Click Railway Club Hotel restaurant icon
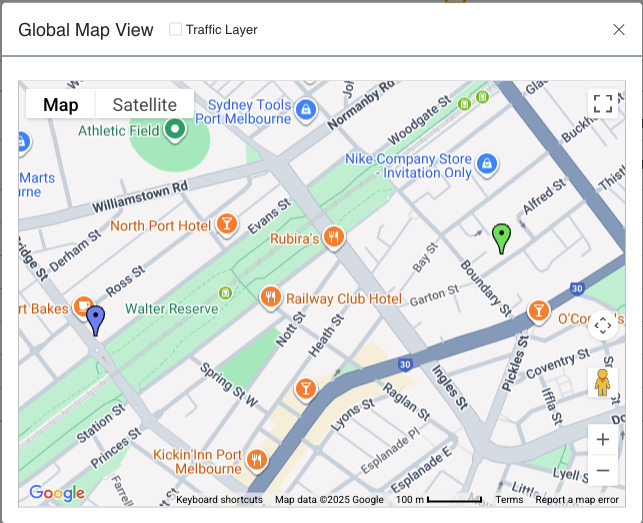Viewport: 643px width, 523px height. point(271,298)
